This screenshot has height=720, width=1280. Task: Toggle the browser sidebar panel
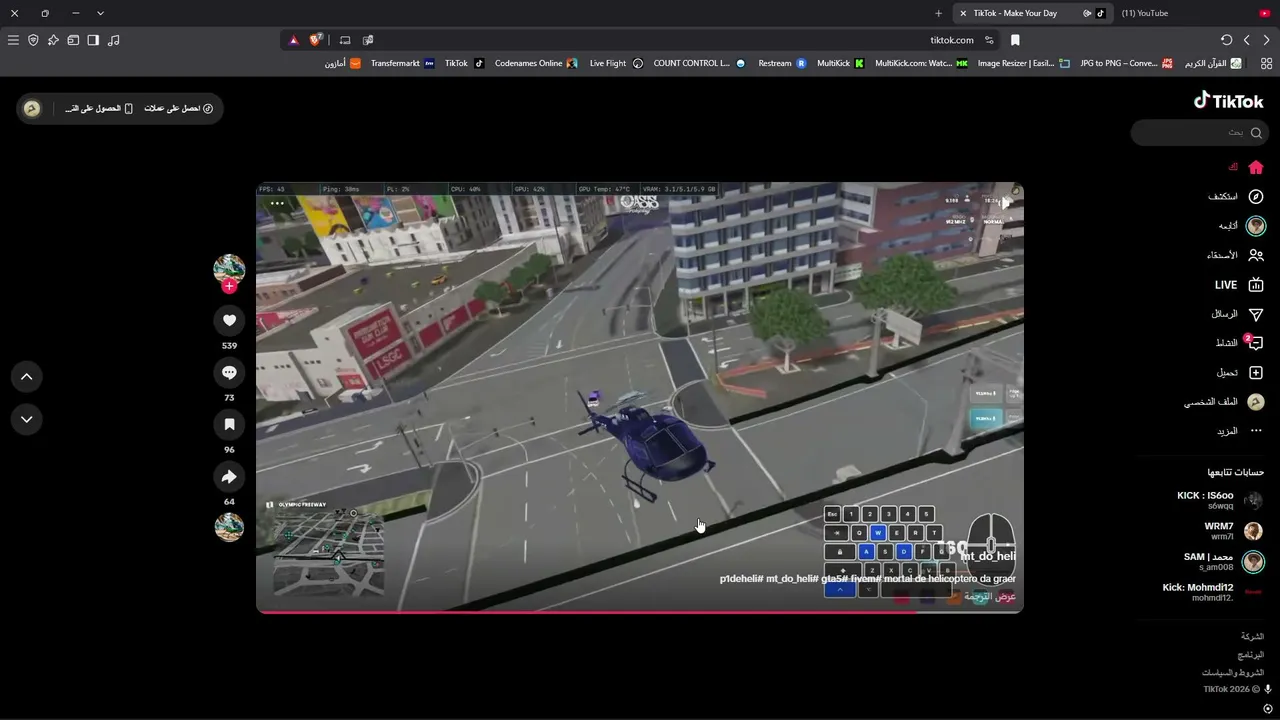pyautogui.click(x=93, y=40)
